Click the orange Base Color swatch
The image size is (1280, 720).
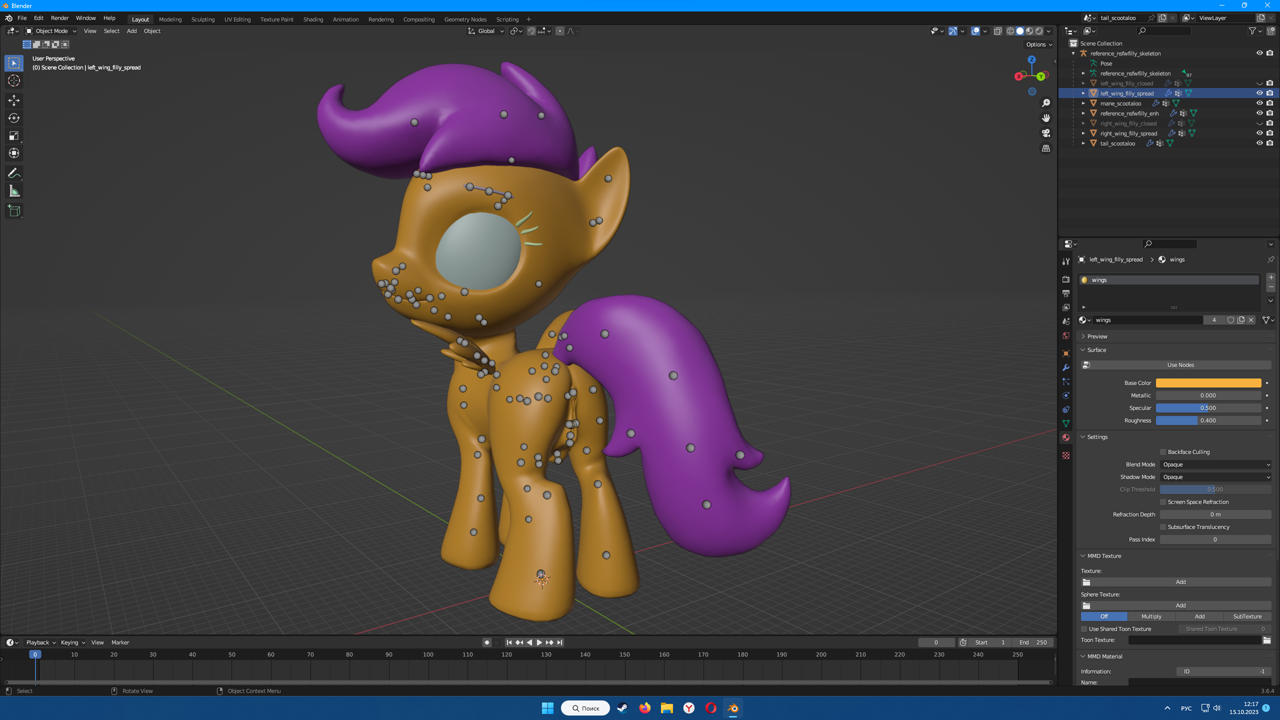coord(1208,383)
